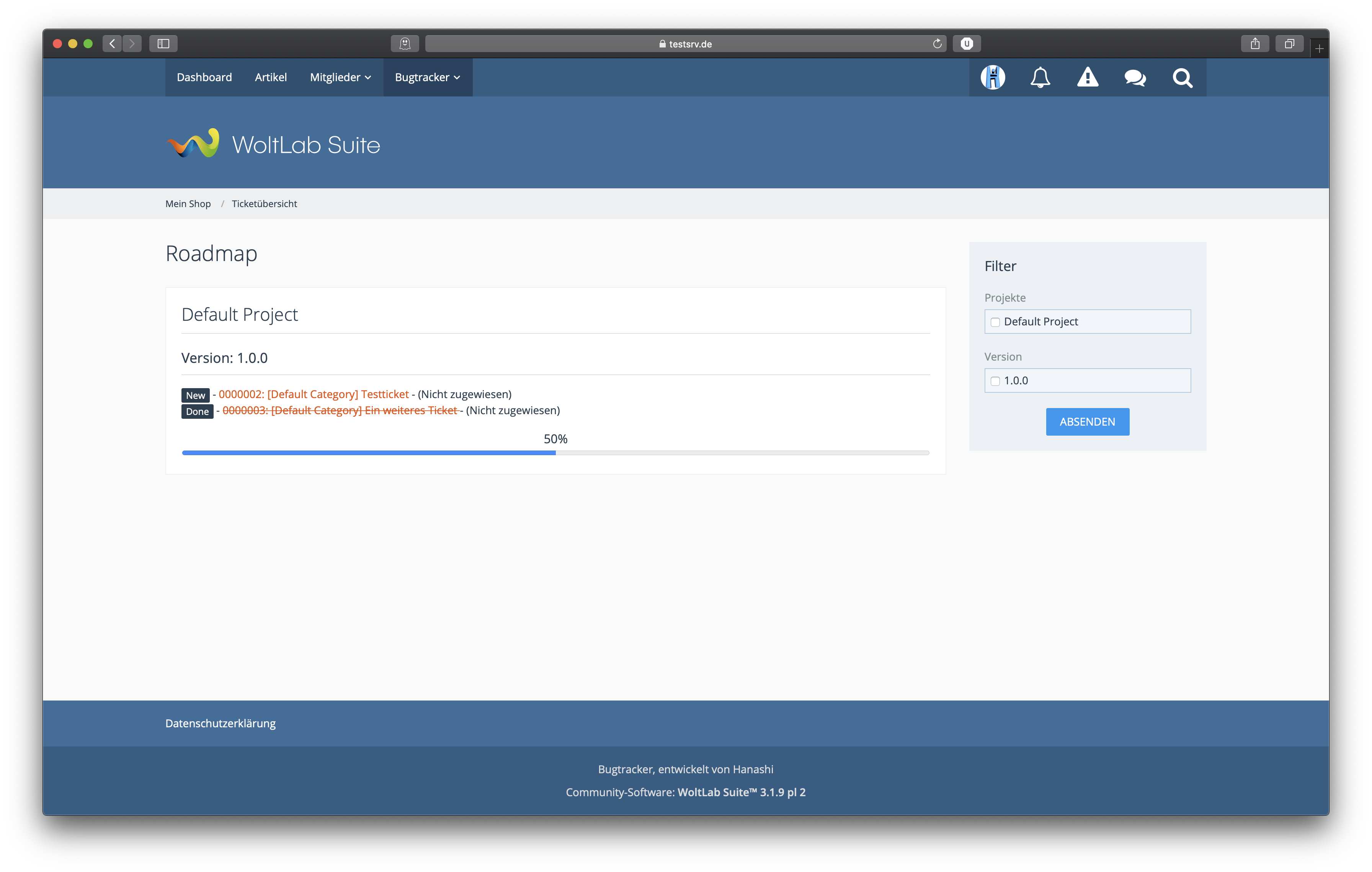The width and height of the screenshot is (1372, 872).
Task: Open the Safari share button
Action: tap(1255, 44)
